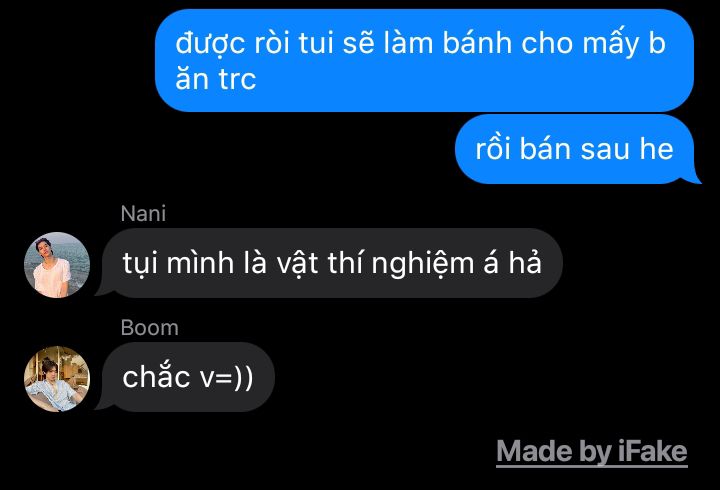Image resolution: width=720 pixels, height=490 pixels.
Task: Click the sender name 'Boom'
Action: click(150, 328)
